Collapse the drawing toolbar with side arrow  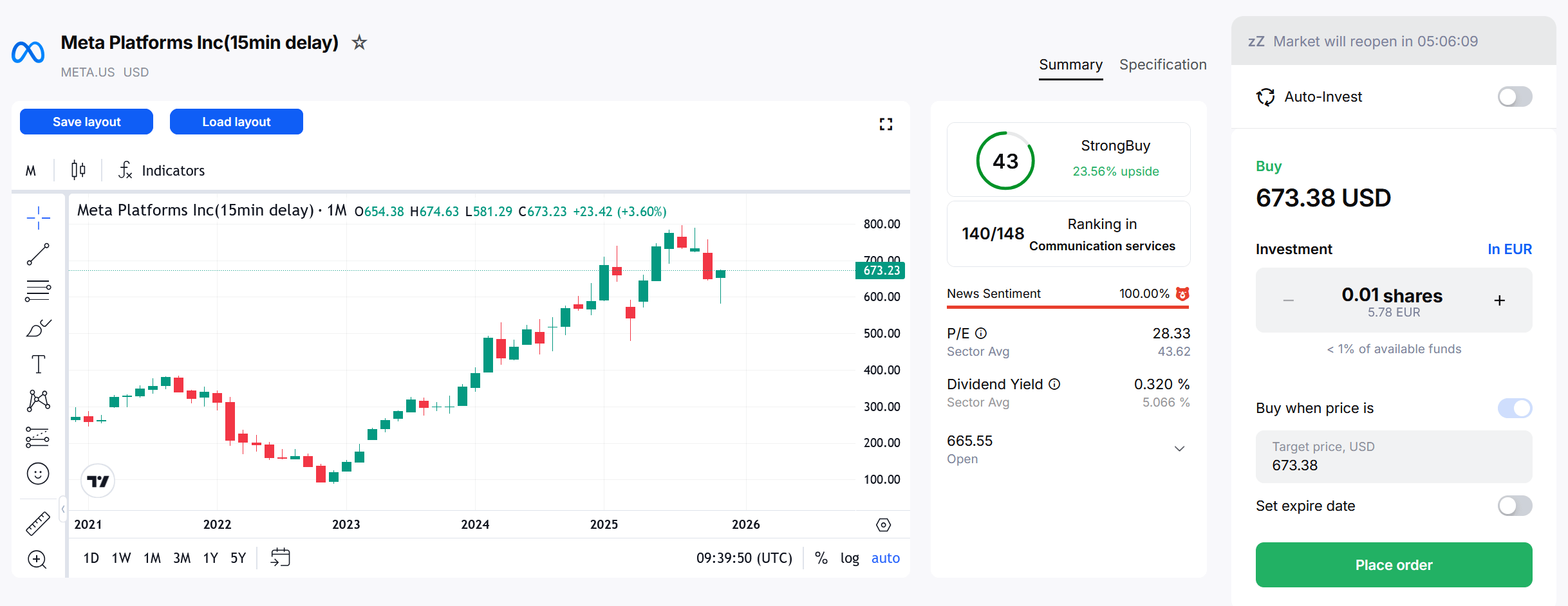(x=63, y=509)
